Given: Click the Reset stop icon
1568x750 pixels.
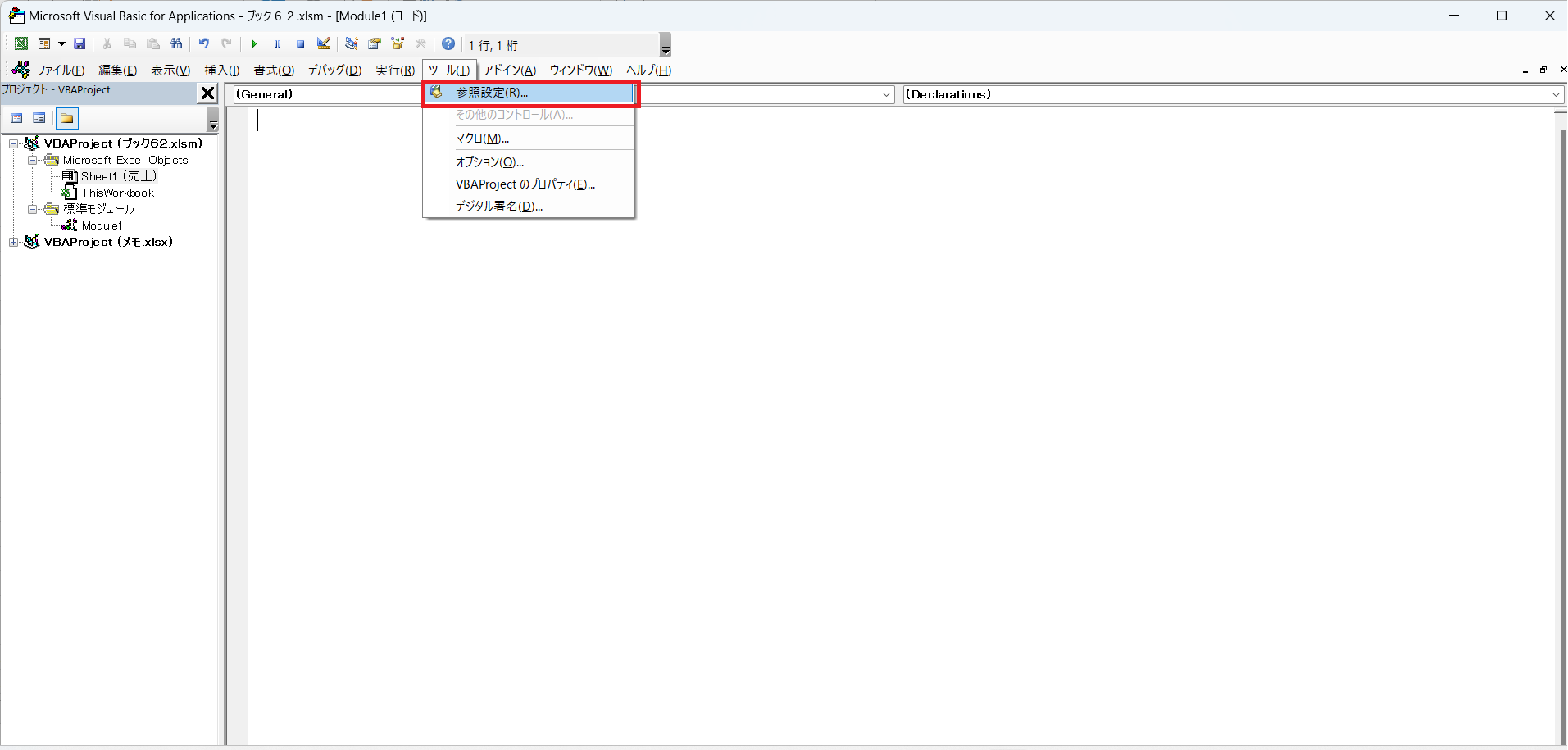Looking at the screenshot, I should 300,44.
